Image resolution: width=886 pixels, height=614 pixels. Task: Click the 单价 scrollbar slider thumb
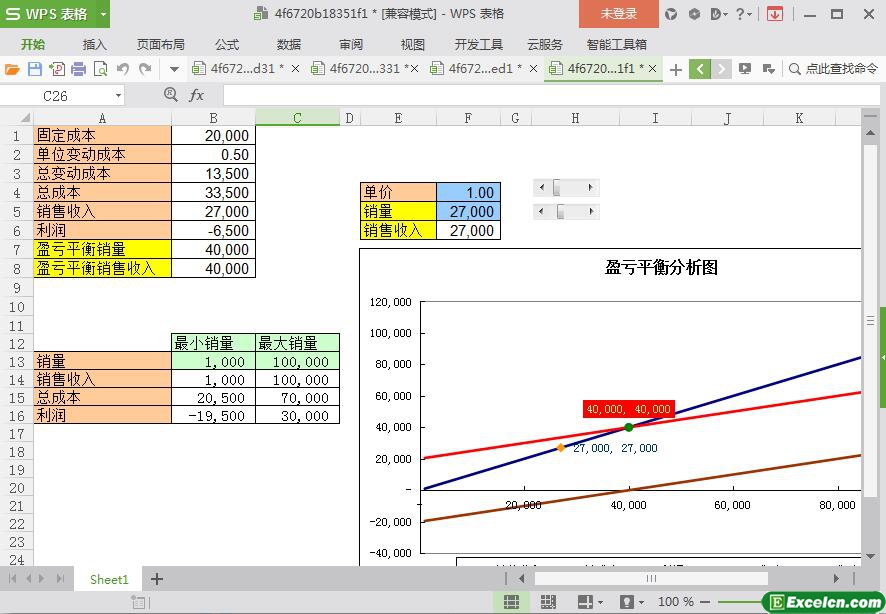(556, 187)
